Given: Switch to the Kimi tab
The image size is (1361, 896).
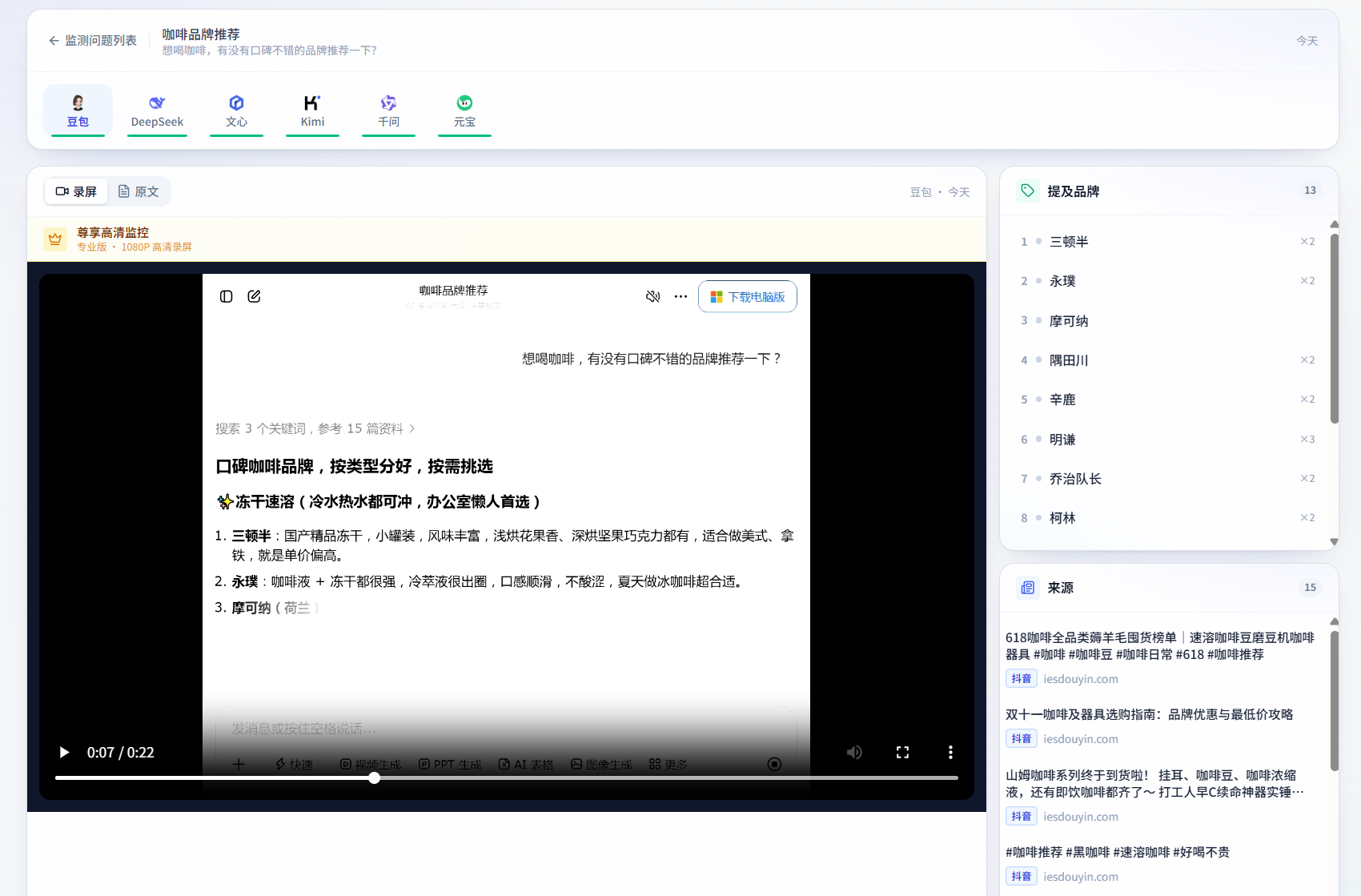Looking at the screenshot, I should (x=312, y=110).
